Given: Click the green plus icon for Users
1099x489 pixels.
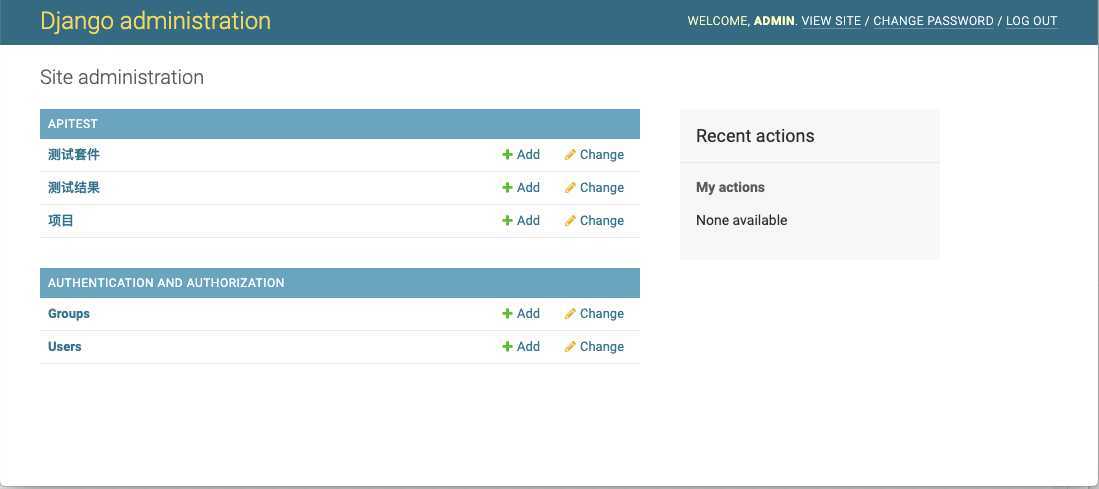Looking at the screenshot, I should pos(507,347).
